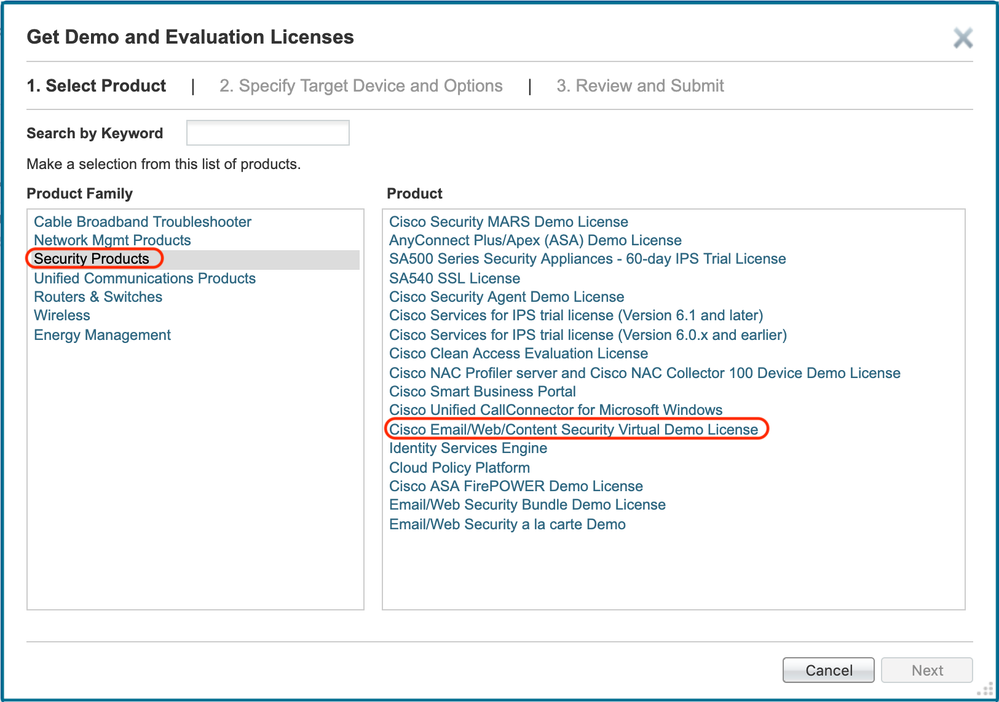Viewport: 999px width, 702px height.
Task: Click the Cancel button
Action: [828, 670]
